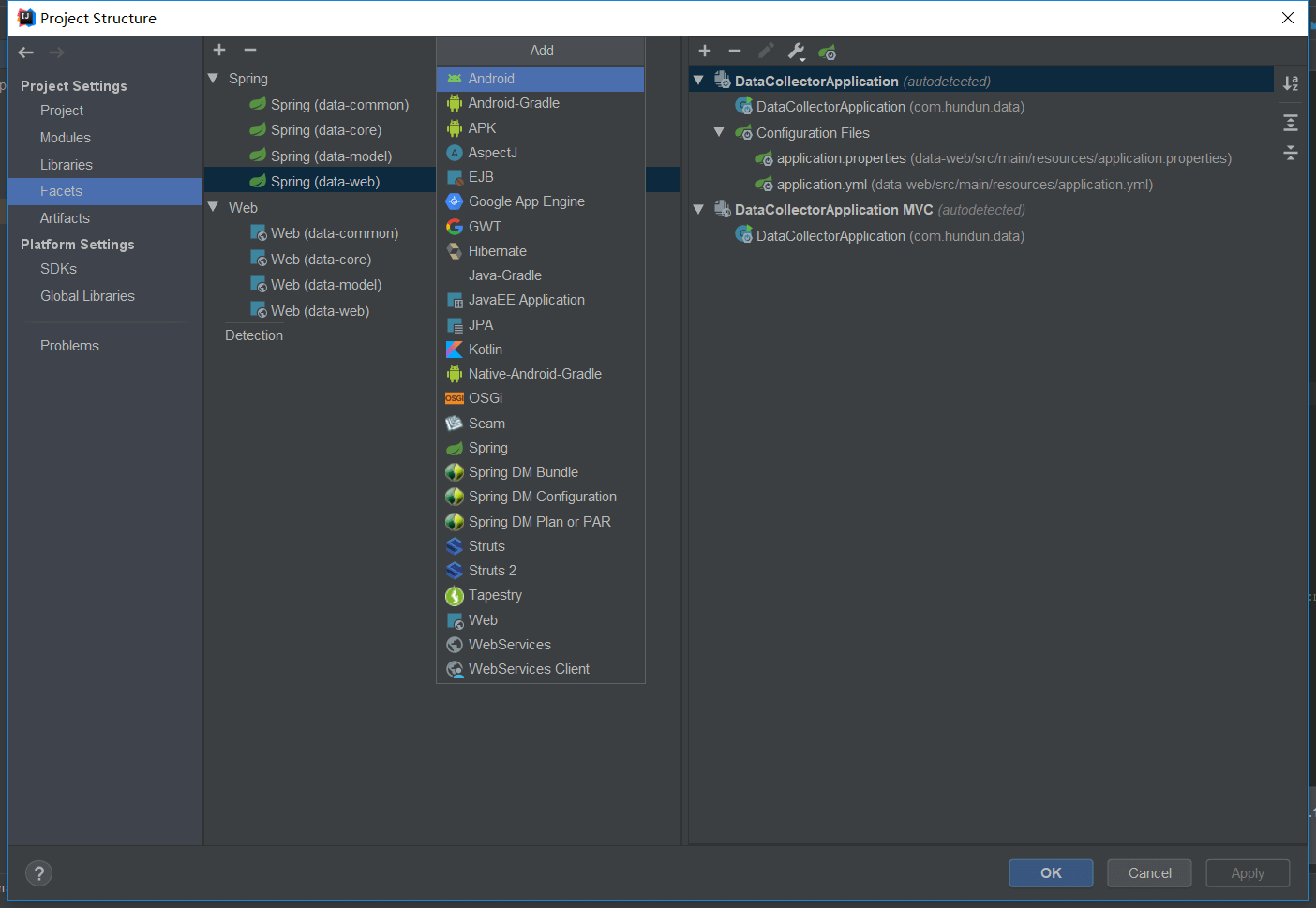The width and height of the screenshot is (1316, 908).
Task: Select Spring DM Bundle
Action: pos(540,472)
